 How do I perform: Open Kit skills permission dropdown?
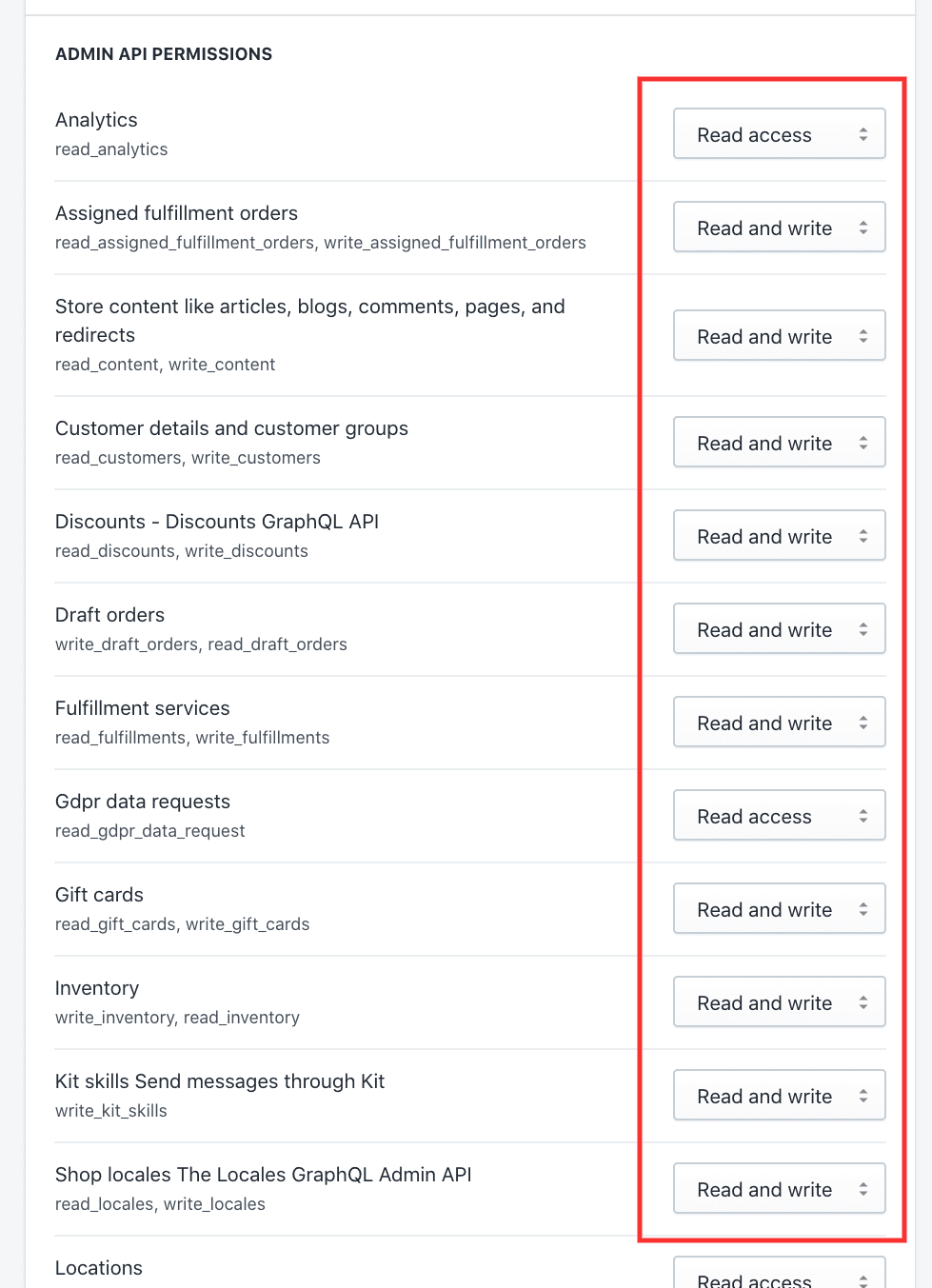[x=779, y=1096]
